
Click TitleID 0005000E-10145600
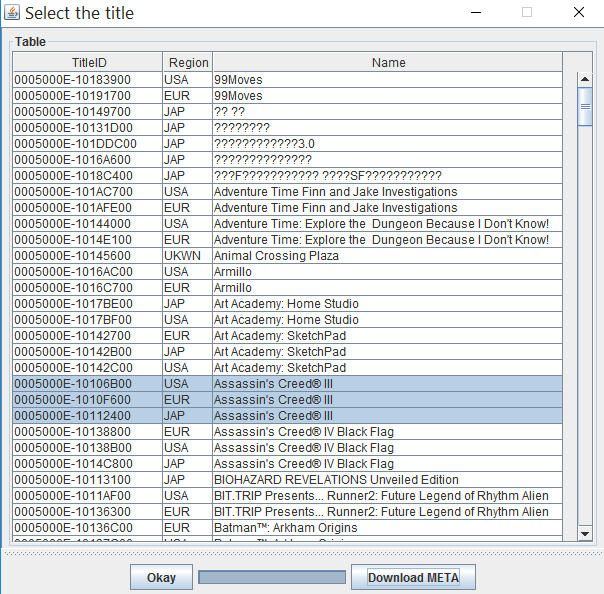tap(88, 255)
